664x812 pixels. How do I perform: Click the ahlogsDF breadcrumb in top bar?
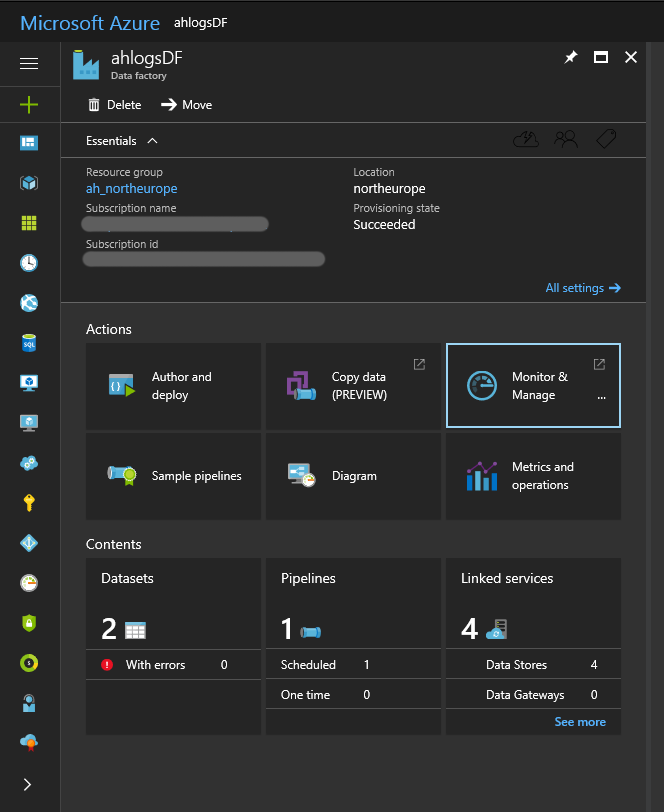click(x=200, y=23)
